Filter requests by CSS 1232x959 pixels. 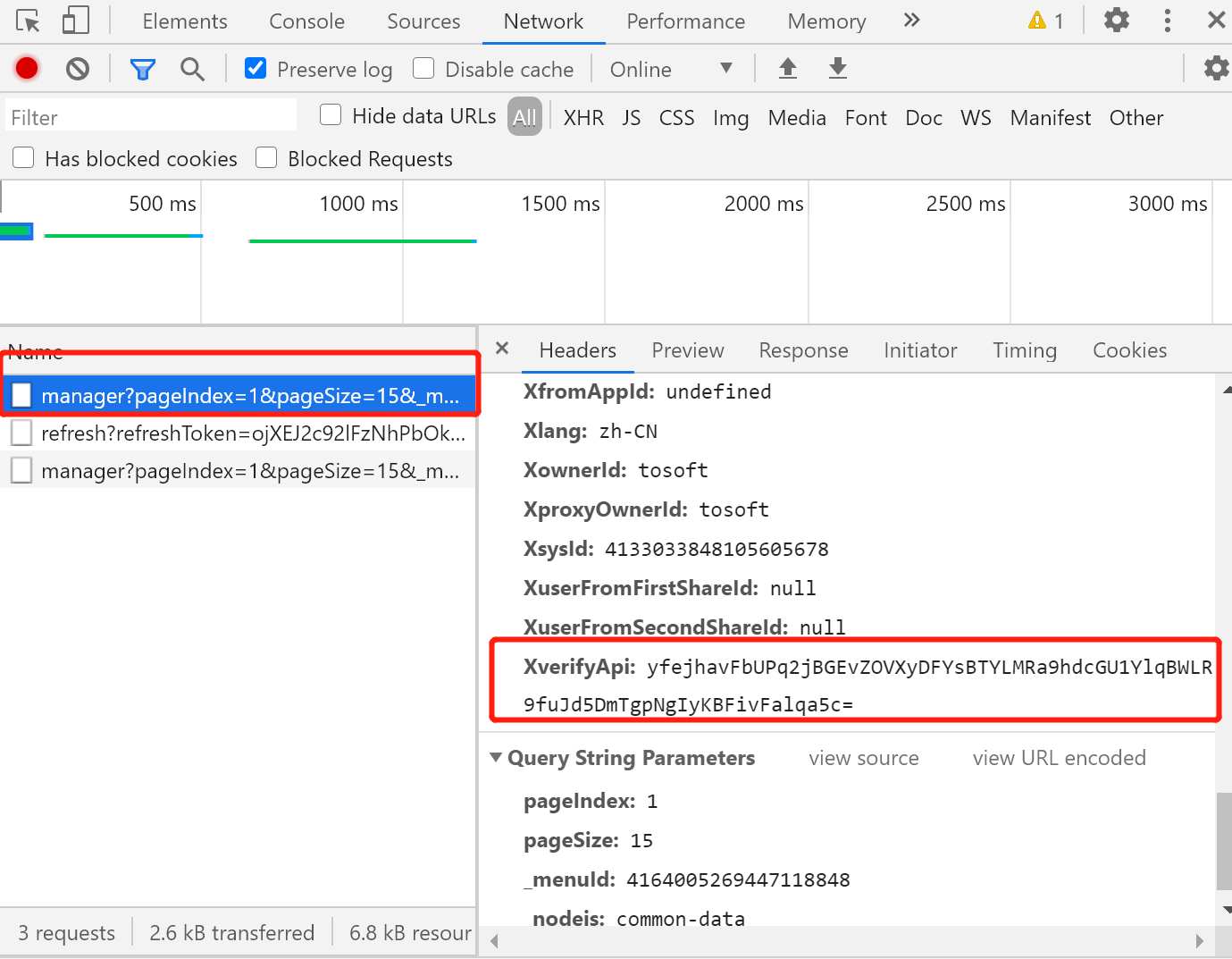[x=676, y=118]
